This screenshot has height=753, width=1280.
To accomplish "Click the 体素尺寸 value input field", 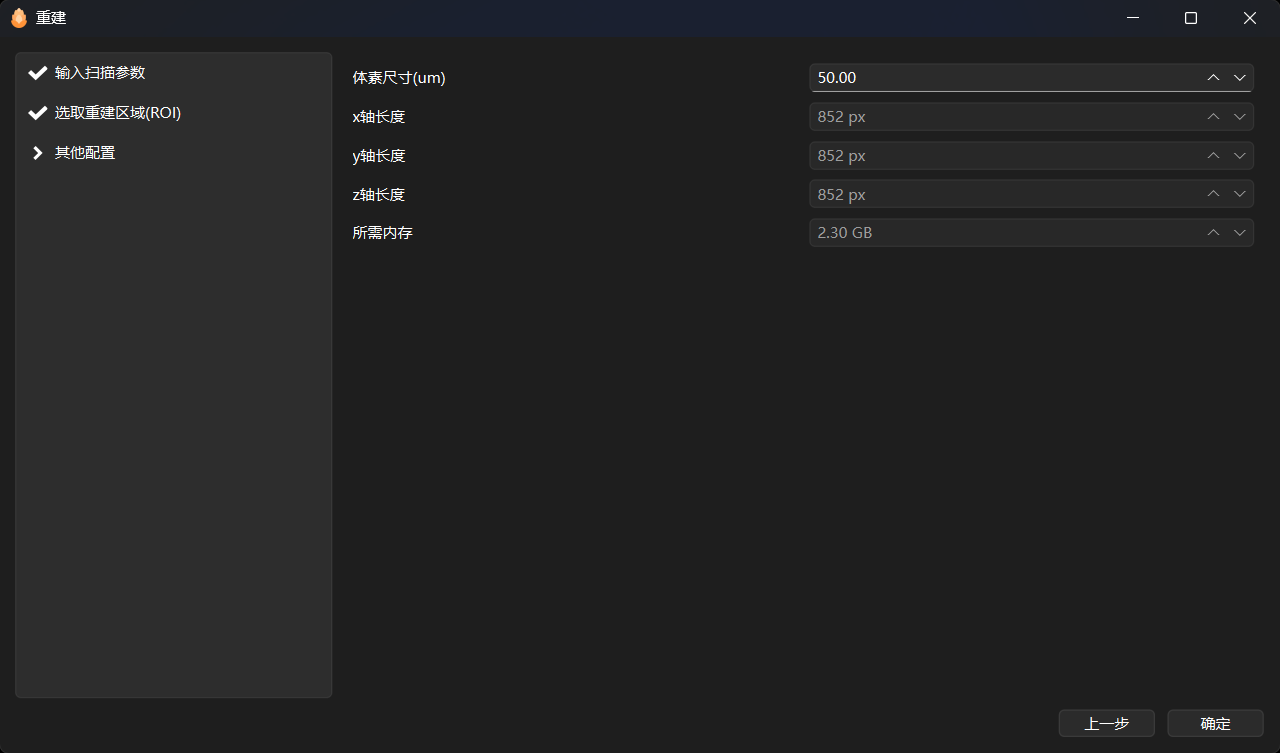I will 1000,78.
